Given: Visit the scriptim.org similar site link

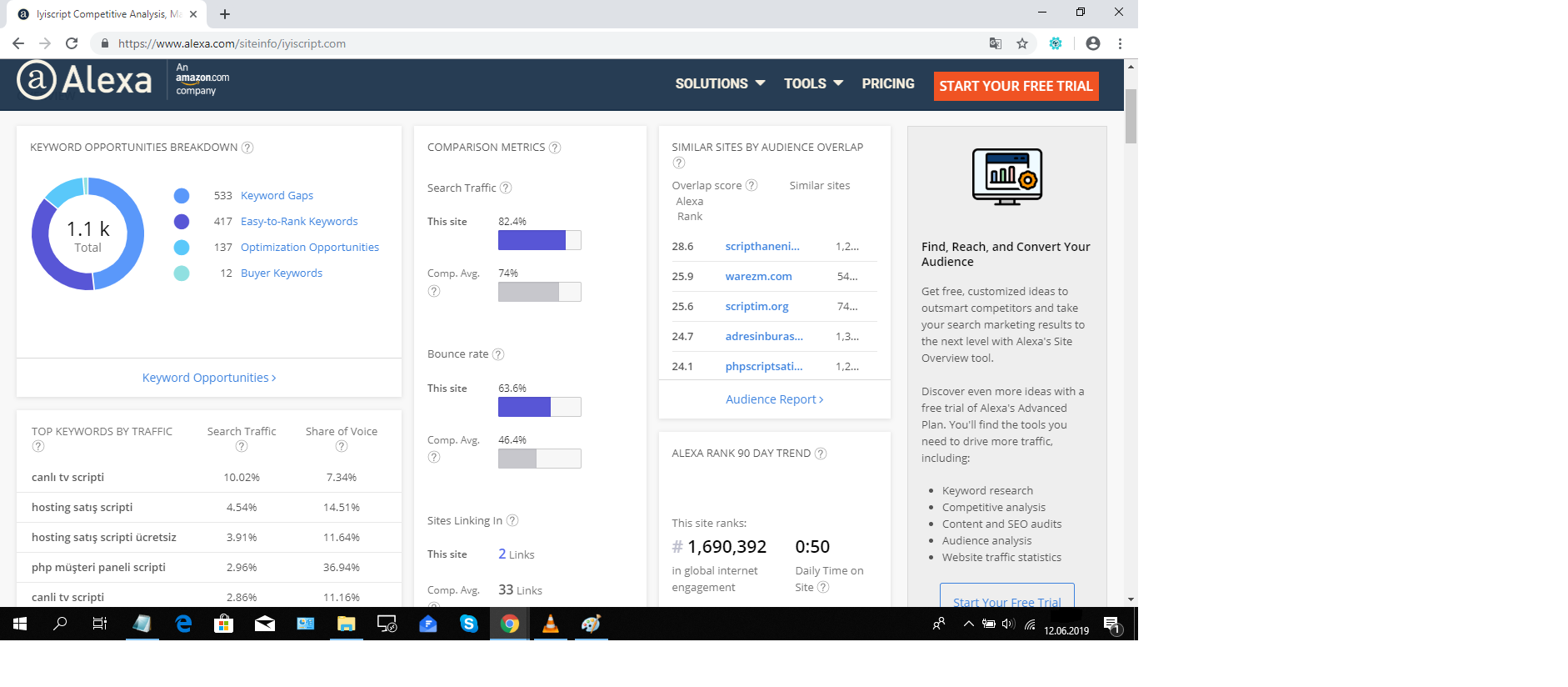Looking at the screenshot, I should 757,307.
